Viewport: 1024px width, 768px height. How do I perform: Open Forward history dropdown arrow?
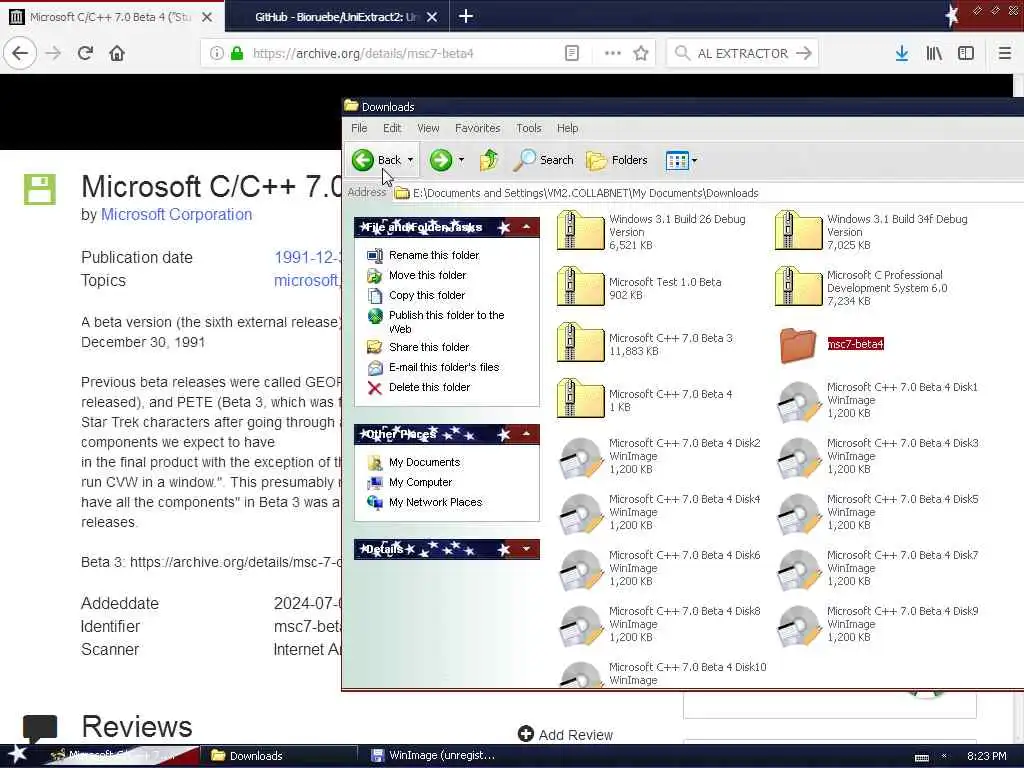pyautogui.click(x=461, y=160)
